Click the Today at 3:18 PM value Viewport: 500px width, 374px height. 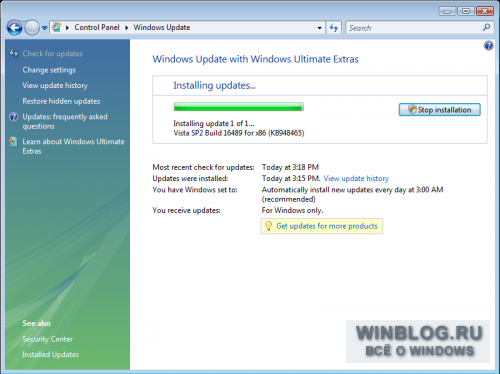click(290, 167)
